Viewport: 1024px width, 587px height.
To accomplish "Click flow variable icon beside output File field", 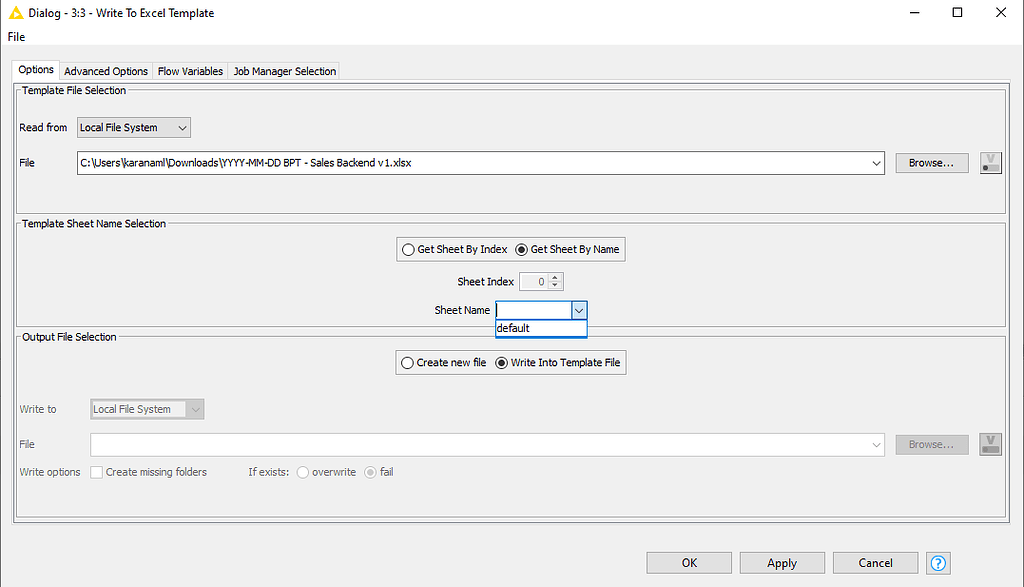I will pyautogui.click(x=990, y=443).
